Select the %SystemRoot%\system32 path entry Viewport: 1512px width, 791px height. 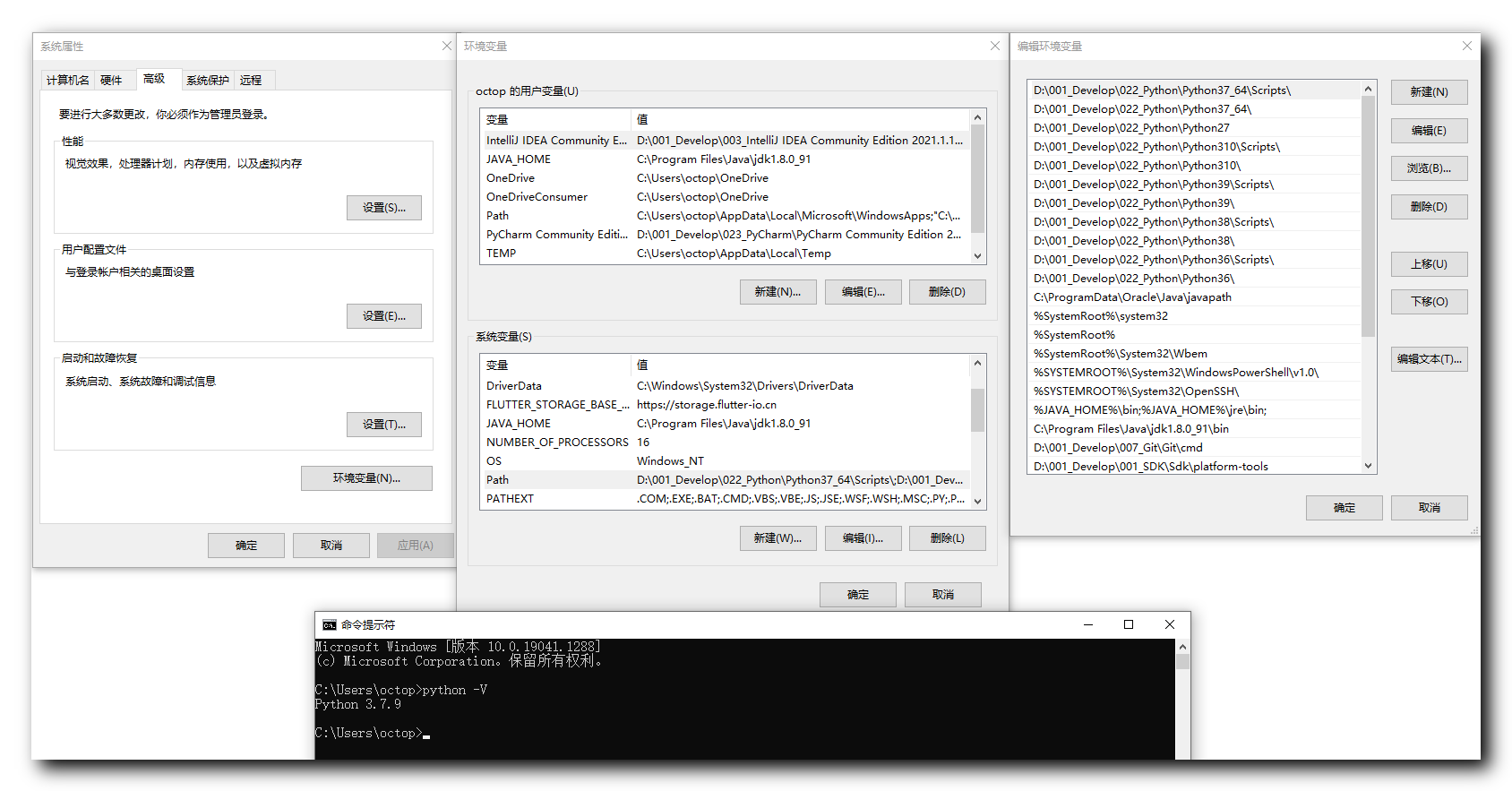point(1194,316)
